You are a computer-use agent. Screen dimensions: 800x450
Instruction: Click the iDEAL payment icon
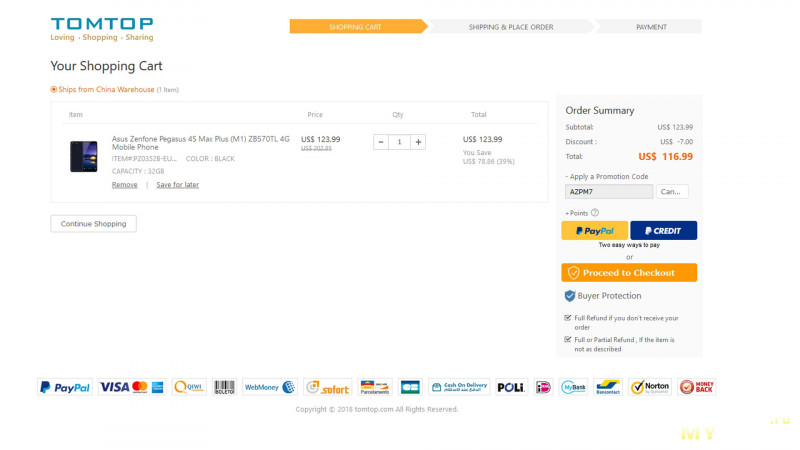(x=543, y=387)
